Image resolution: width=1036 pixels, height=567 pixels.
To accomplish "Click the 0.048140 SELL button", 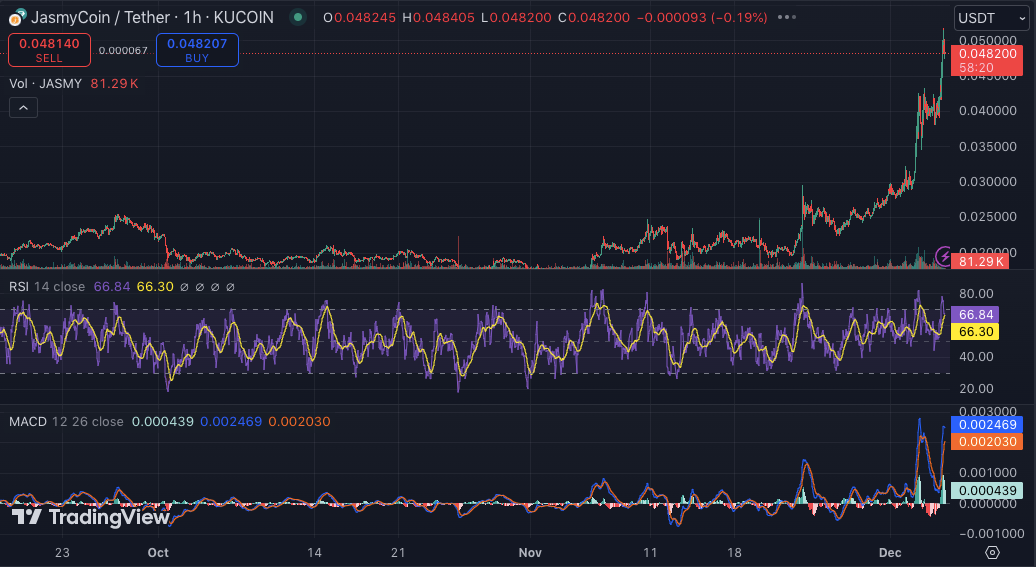I will click(49, 50).
